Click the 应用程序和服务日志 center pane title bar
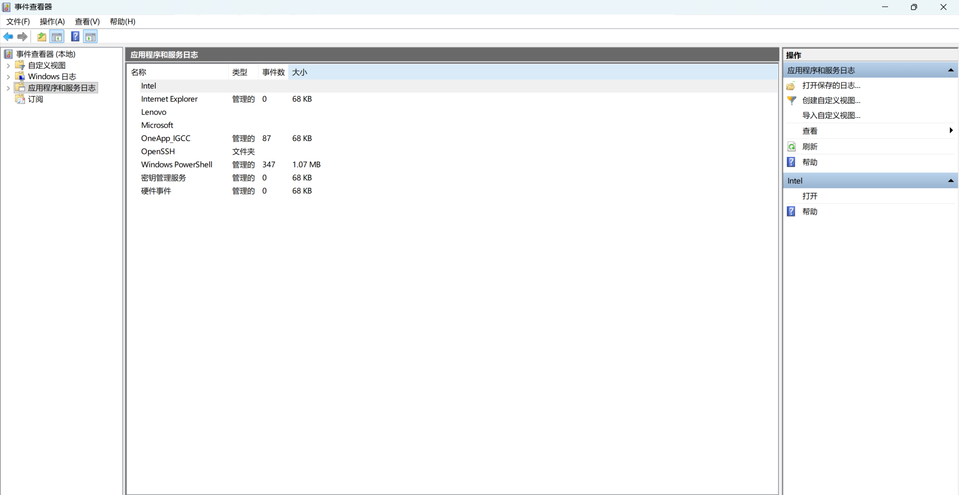The image size is (959, 495). point(452,54)
